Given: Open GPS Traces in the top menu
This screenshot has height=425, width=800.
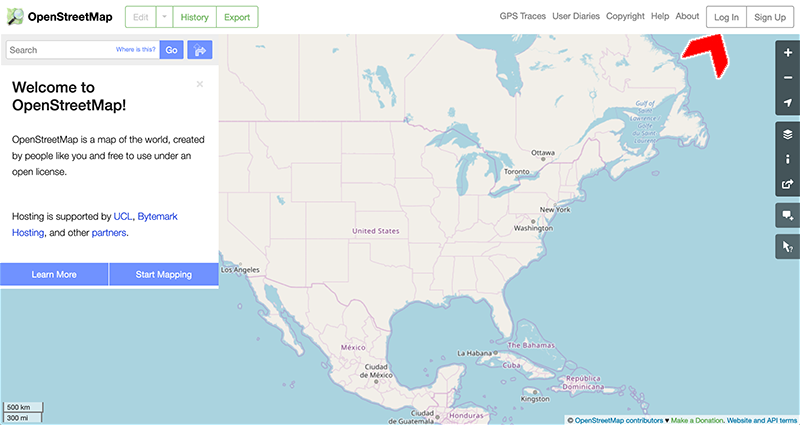Looking at the screenshot, I should click(x=522, y=16).
